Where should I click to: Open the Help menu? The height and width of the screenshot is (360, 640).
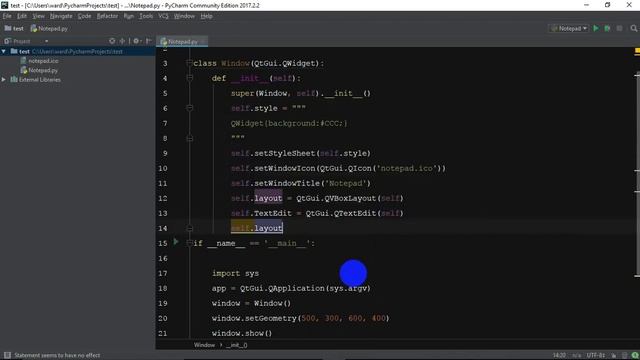click(207, 16)
